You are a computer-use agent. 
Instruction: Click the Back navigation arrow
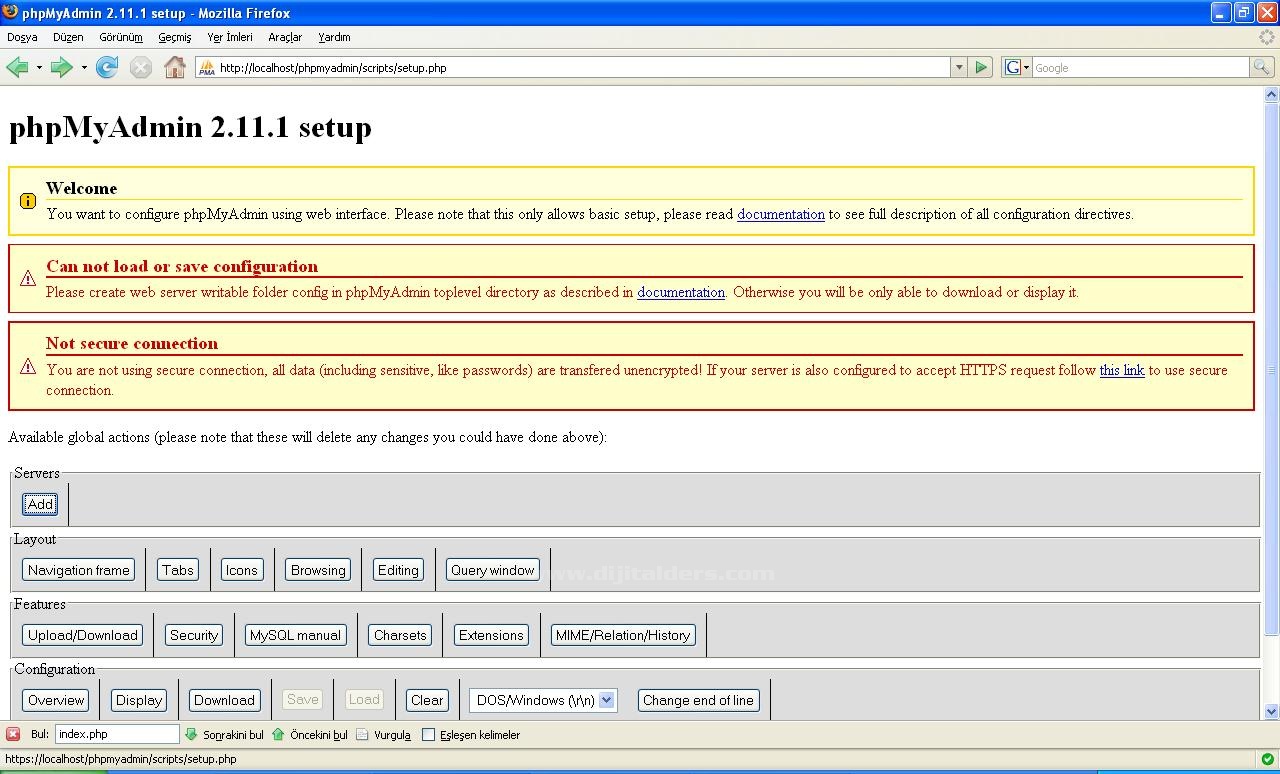[19, 67]
